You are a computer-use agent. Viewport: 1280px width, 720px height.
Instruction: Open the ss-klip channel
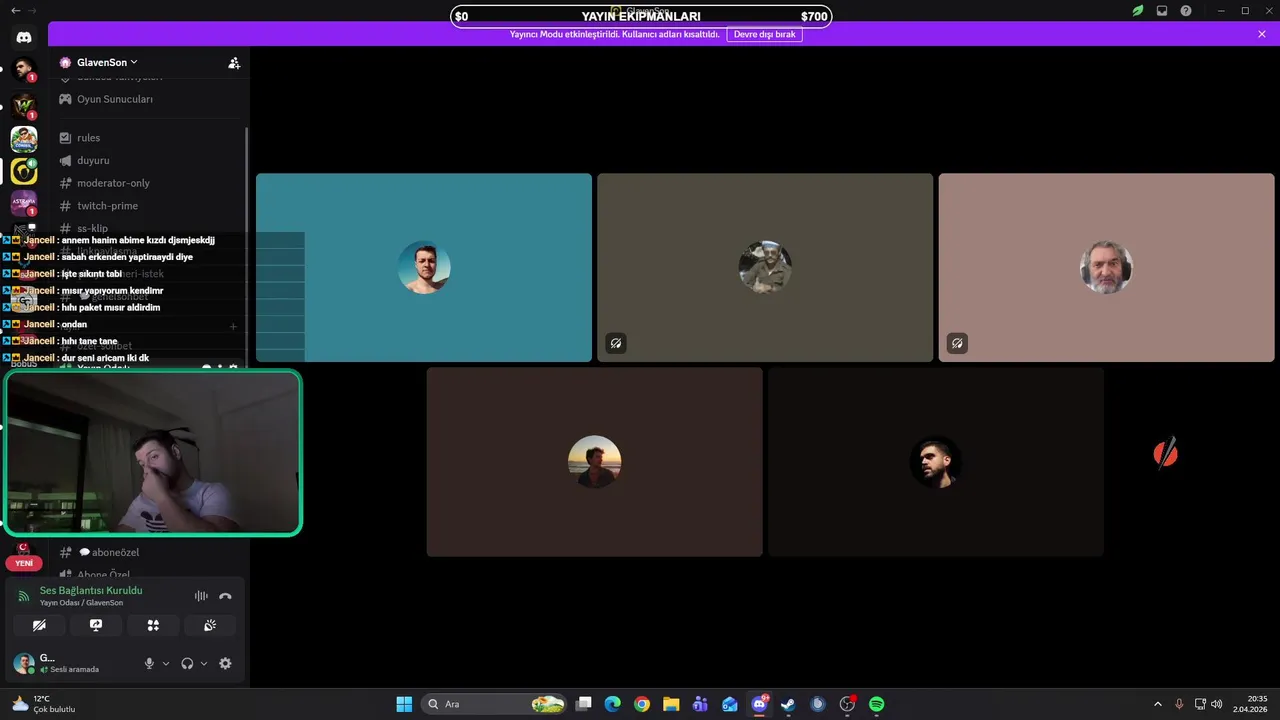[x=92, y=228]
